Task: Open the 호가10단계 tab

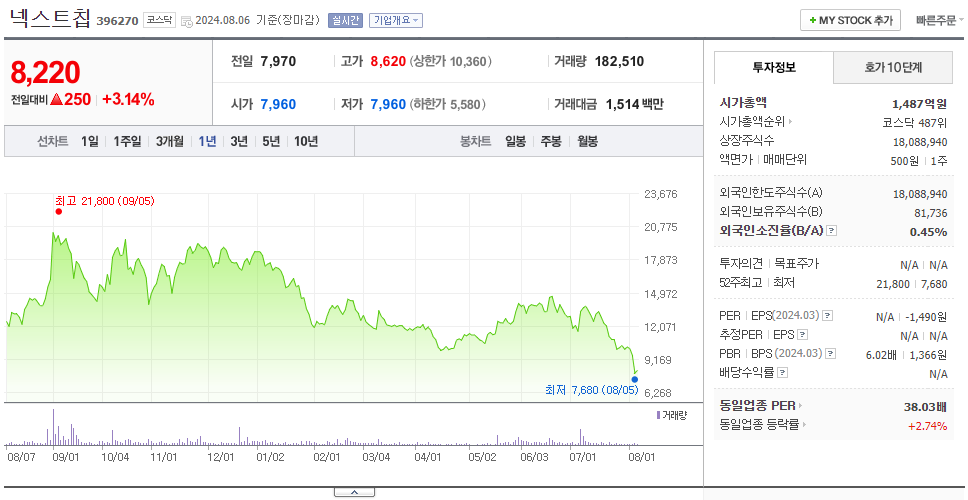Action: point(893,67)
